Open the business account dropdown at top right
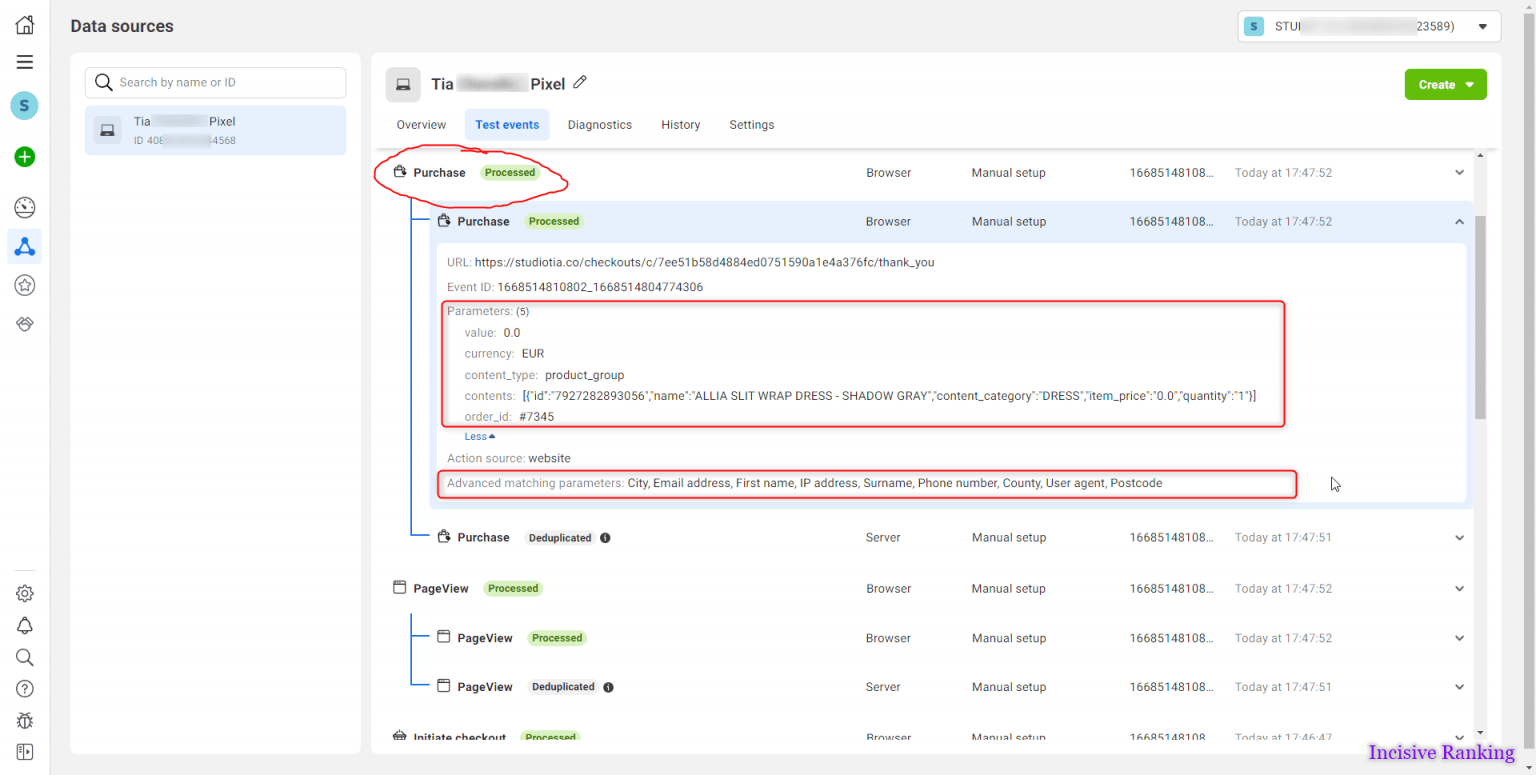This screenshot has height=775, width=1536. pos(1369,27)
